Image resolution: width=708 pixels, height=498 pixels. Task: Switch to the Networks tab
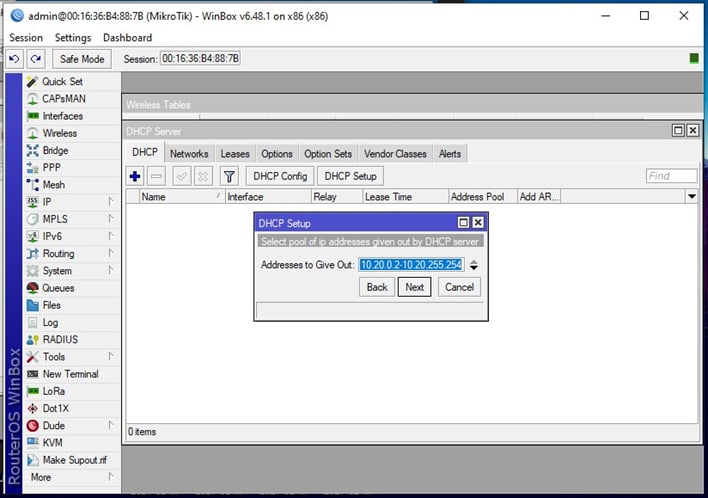point(189,154)
